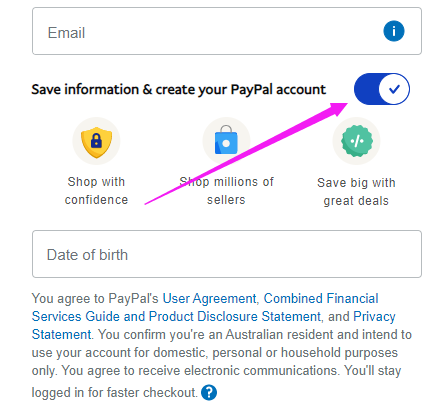
Task: Click the Australian resident confirmation sentence
Action: [x=222, y=352]
